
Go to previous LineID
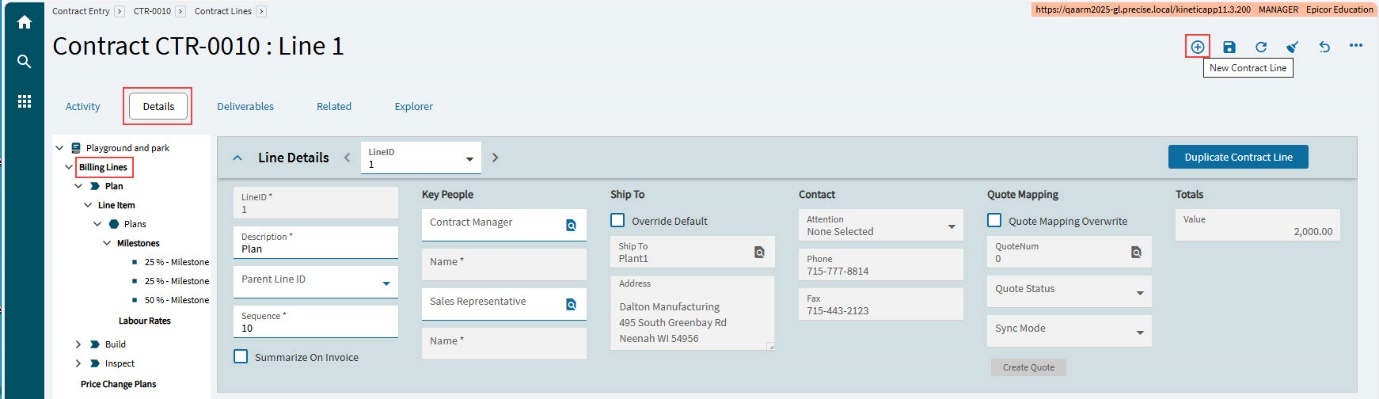pyautogui.click(x=346, y=157)
